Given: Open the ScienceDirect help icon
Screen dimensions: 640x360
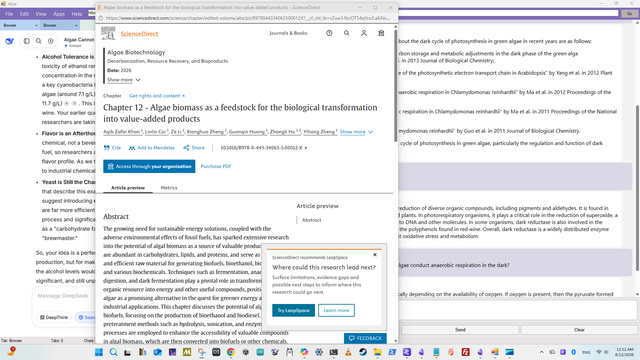Looking at the screenshot, I should [329, 33].
